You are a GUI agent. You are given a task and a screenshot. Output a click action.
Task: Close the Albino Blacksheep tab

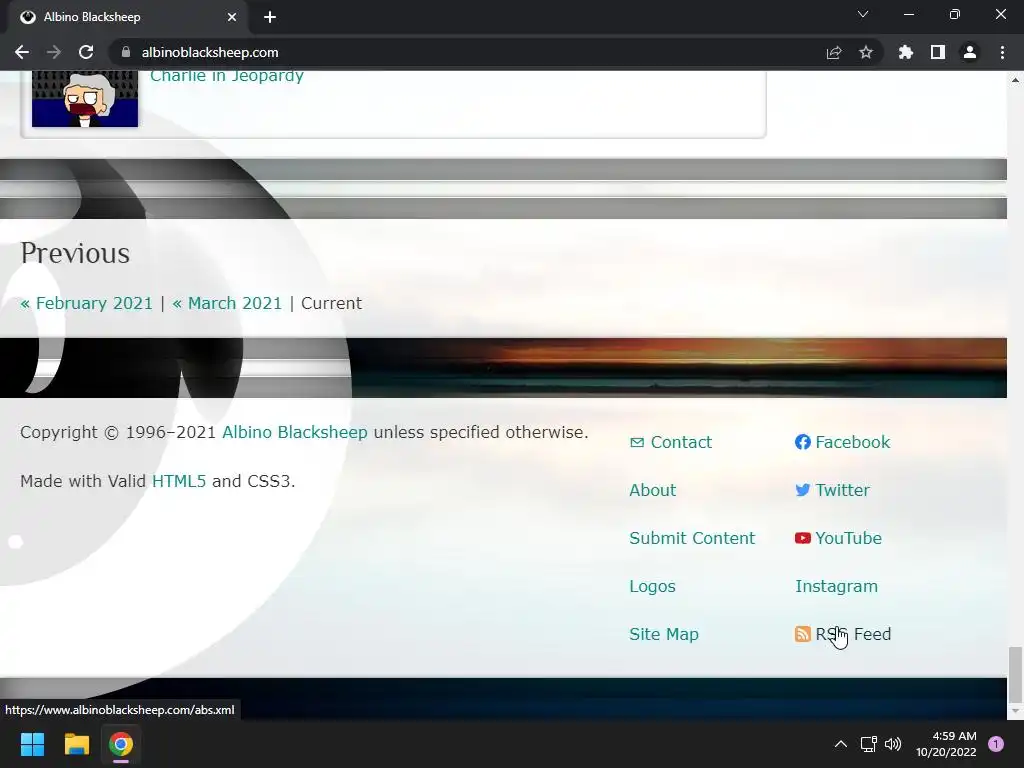[232, 17]
